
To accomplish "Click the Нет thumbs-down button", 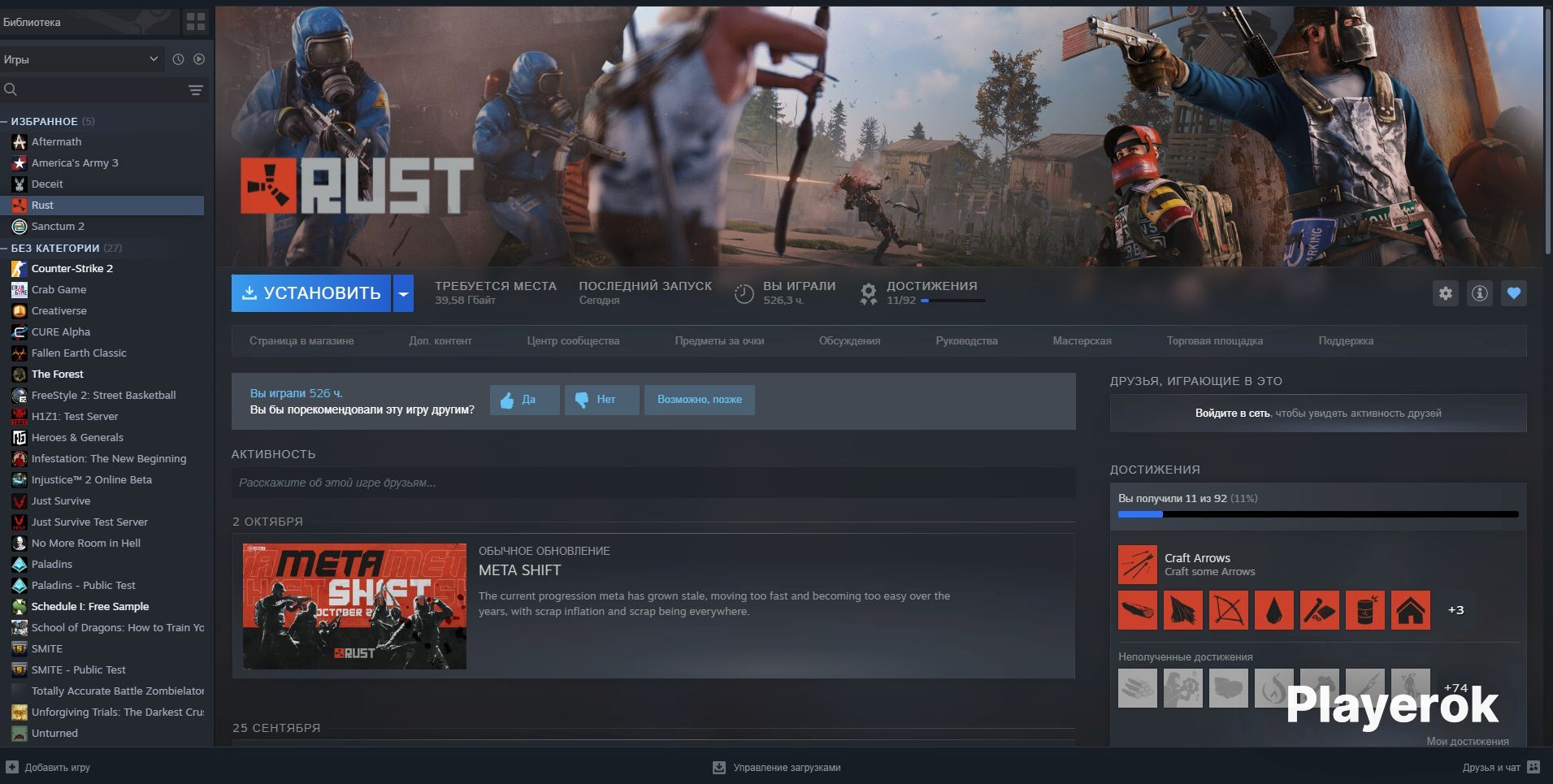I will point(601,400).
